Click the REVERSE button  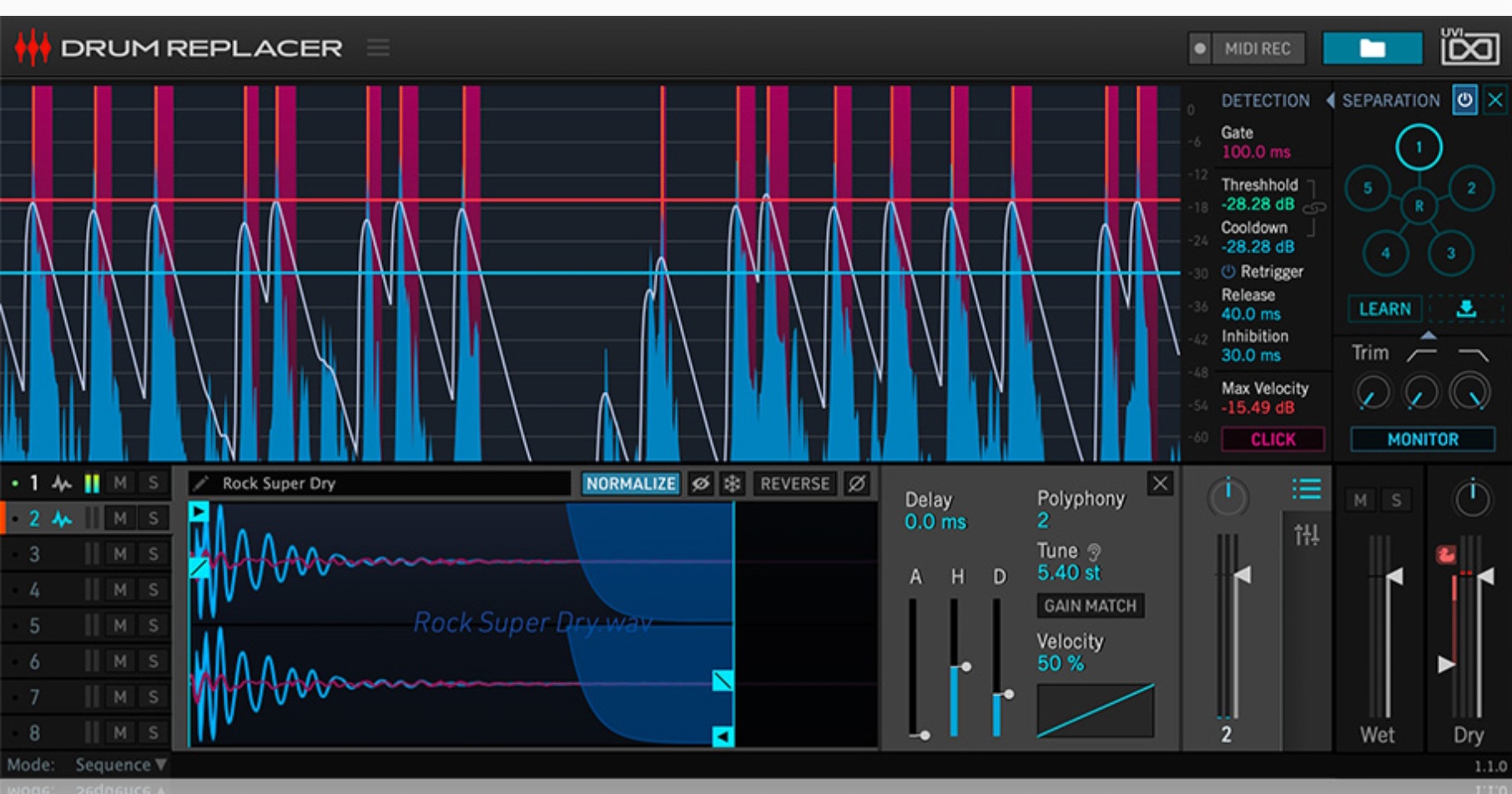click(x=794, y=484)
